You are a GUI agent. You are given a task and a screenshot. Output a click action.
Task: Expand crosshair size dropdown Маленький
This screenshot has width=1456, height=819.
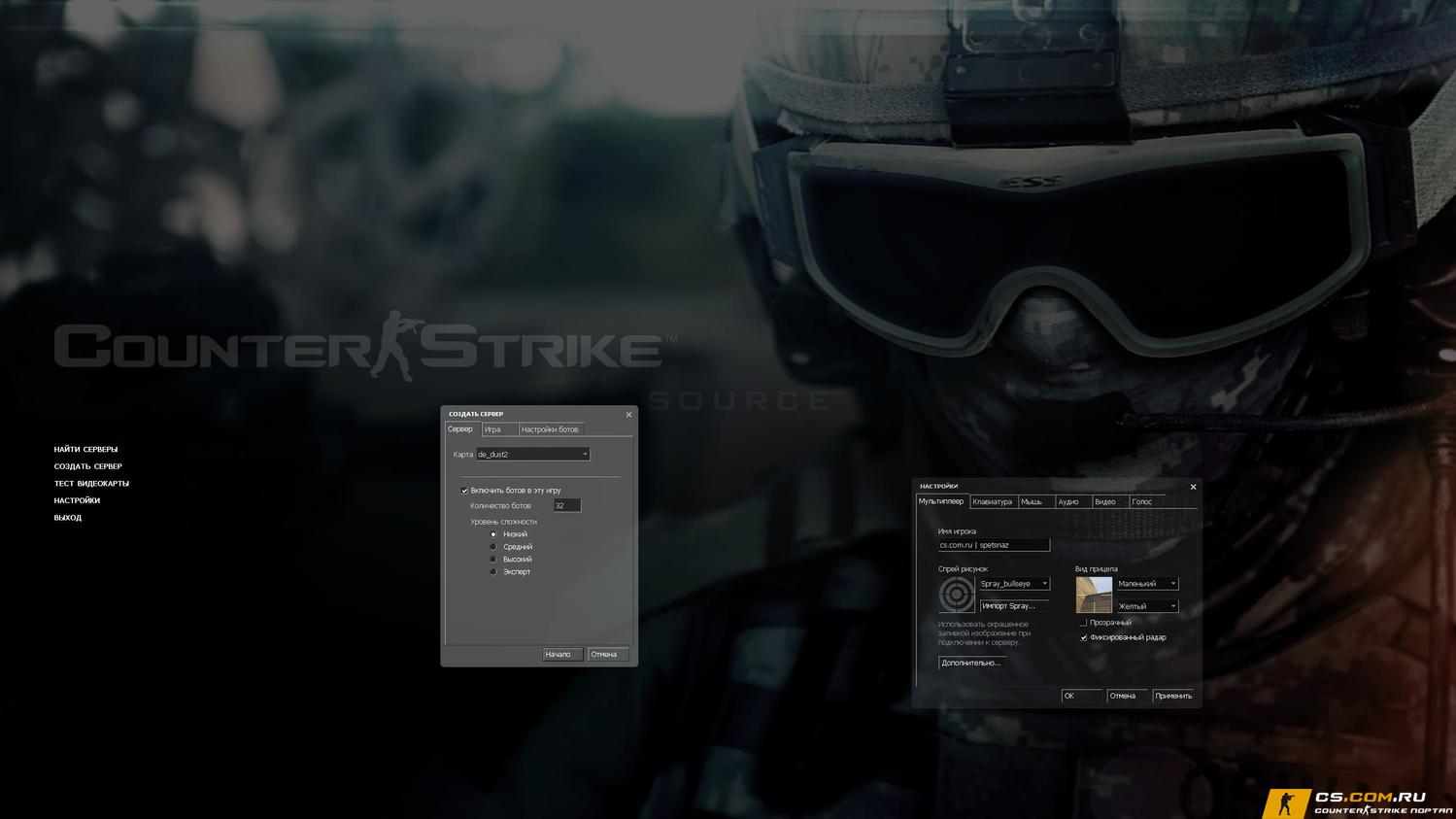[x=1147, y=584]
